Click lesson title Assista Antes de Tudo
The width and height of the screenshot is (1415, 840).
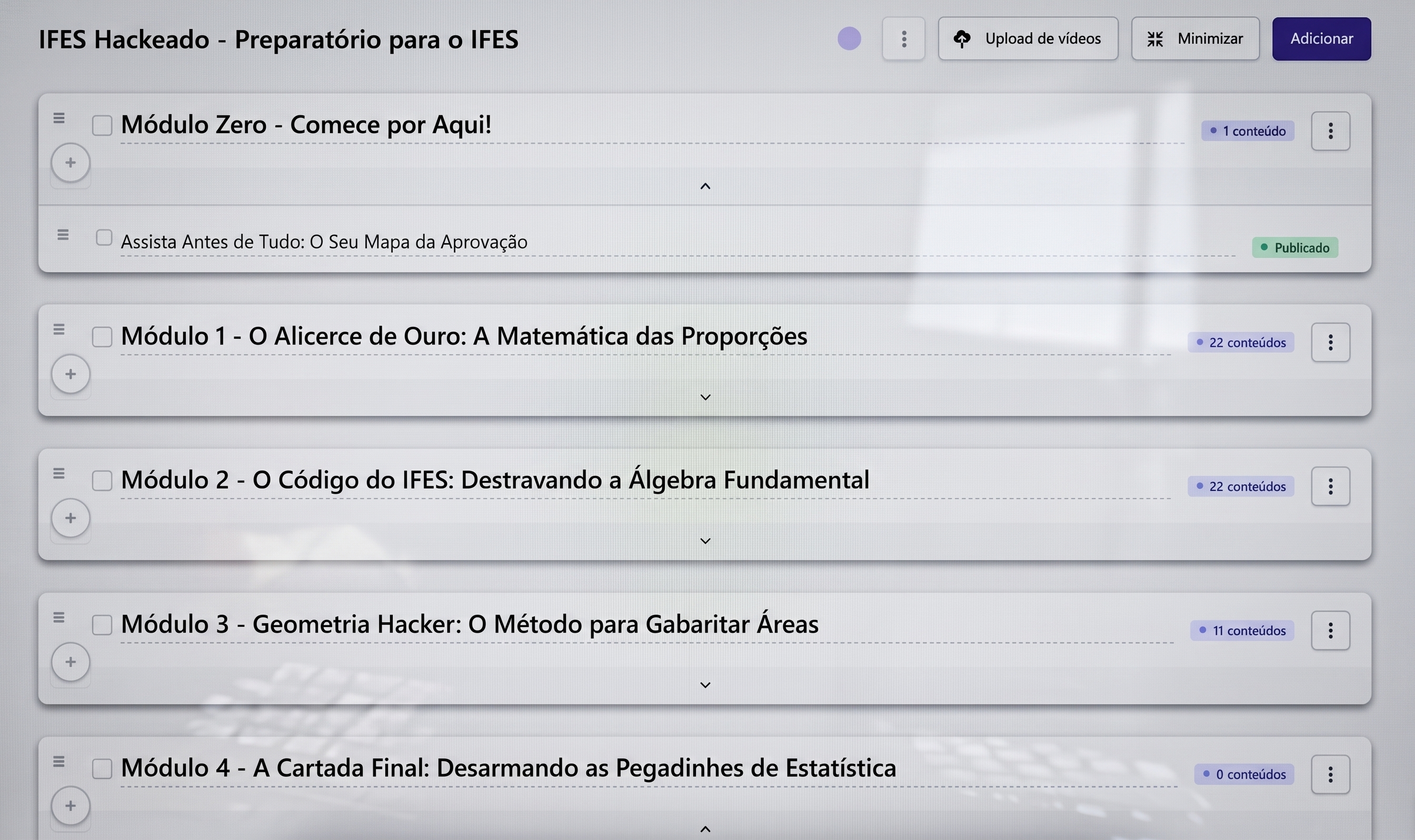coord(324,242)
